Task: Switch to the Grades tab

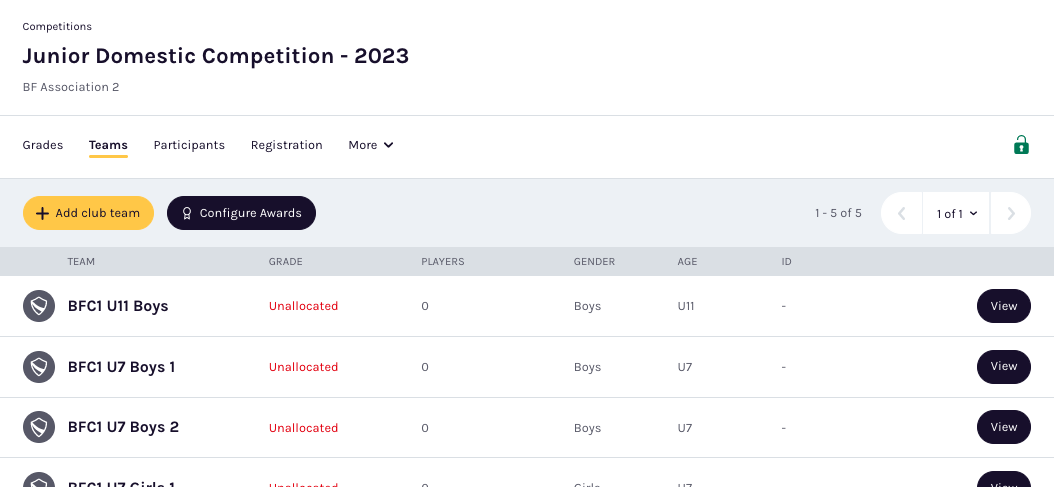Action: (x=43, y=145)
